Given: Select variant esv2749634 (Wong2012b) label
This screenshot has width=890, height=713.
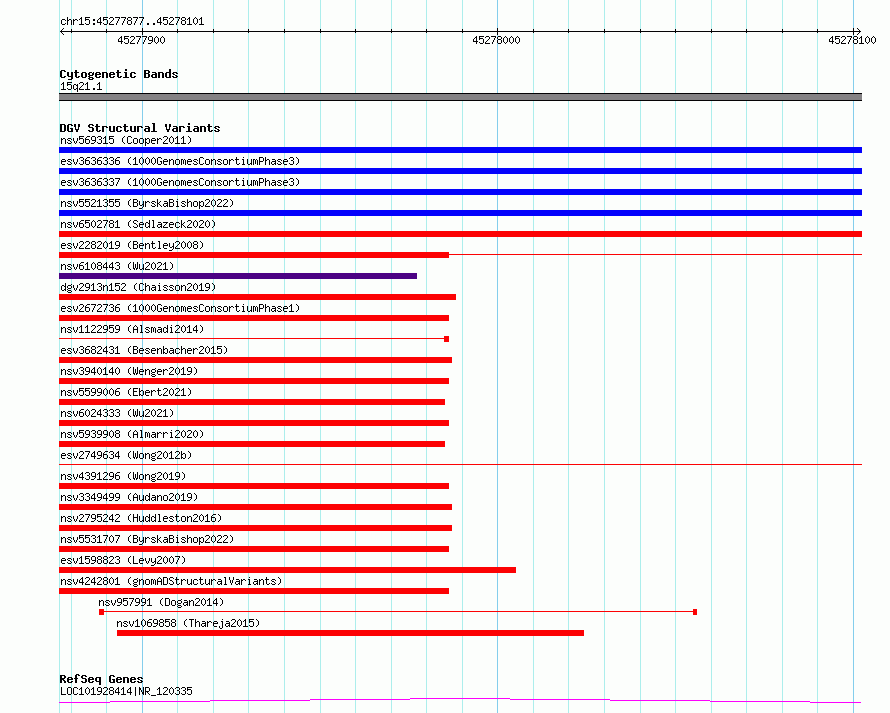Looking at the screenshot, I should pyautogui.click(x=126, y=455).
